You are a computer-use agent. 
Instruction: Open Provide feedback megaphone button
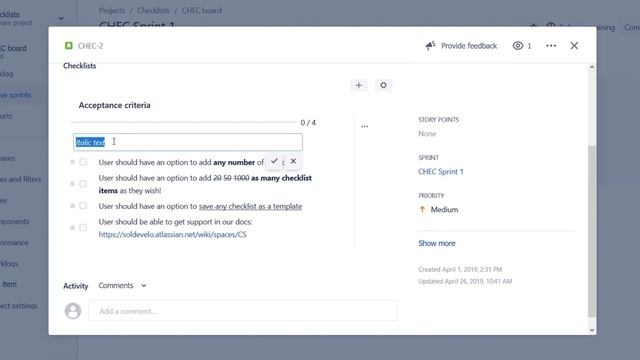tap(461, 46)
